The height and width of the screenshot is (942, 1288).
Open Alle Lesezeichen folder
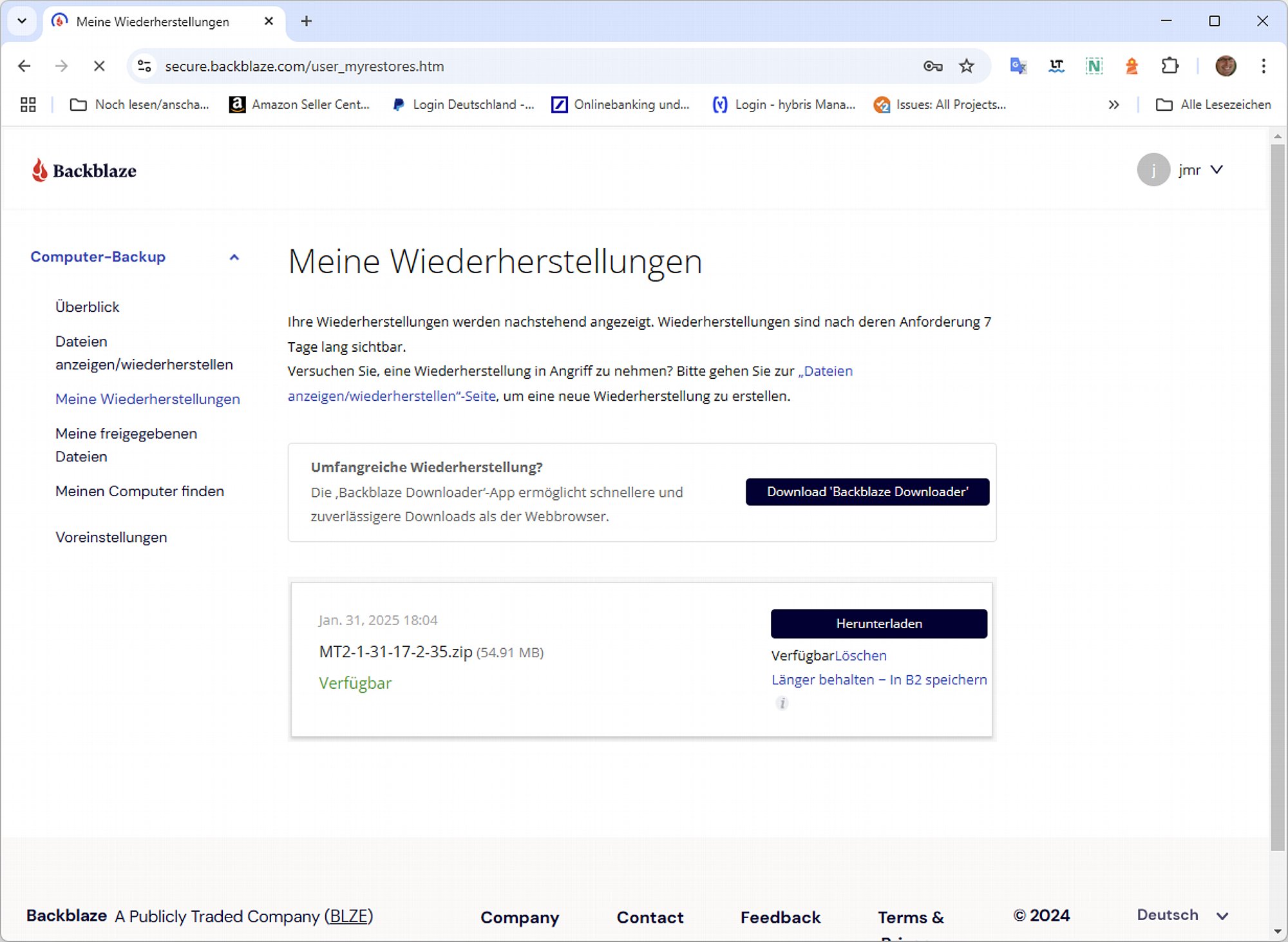coord(1213,104)
